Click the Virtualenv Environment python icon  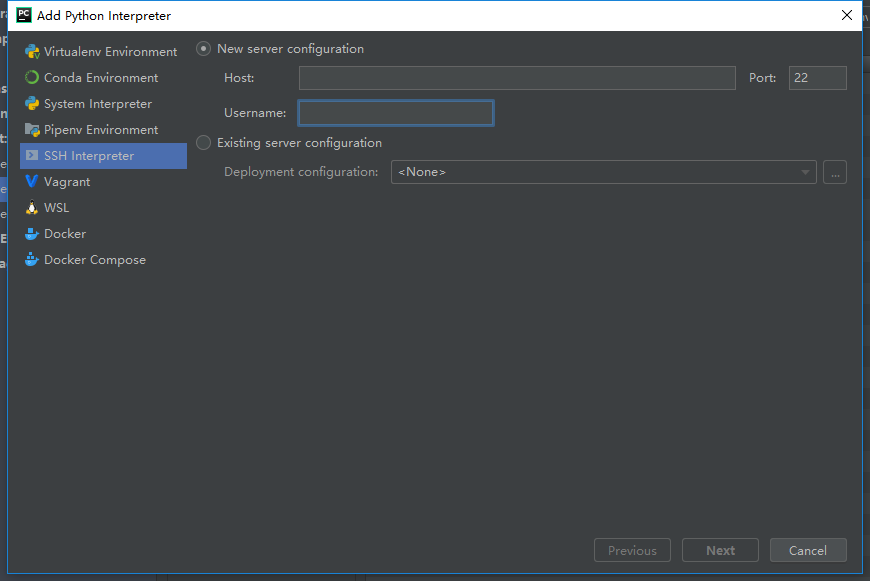(32, 52)
